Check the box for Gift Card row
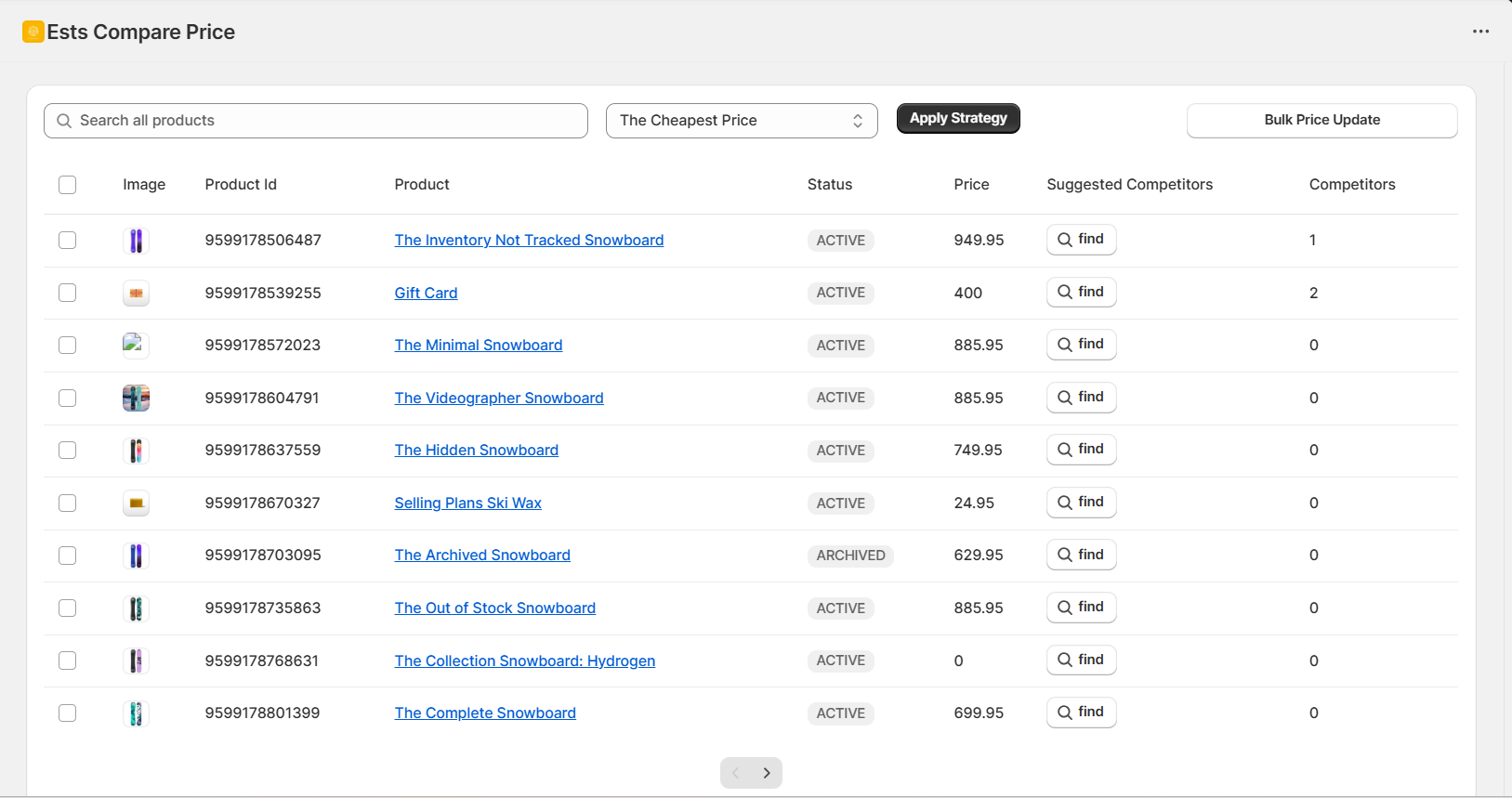The width and height of the screenshot is (1512, 798). (x=67, y=293)
